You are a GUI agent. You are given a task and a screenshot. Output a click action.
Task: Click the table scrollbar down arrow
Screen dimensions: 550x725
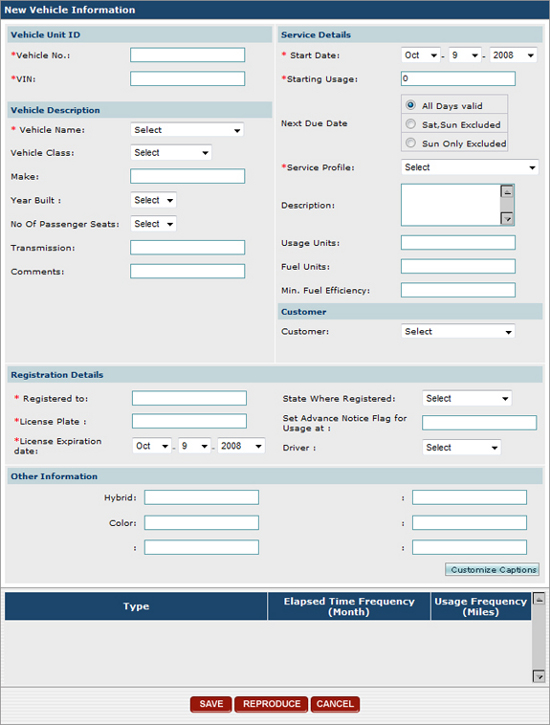tap(539, 676)
